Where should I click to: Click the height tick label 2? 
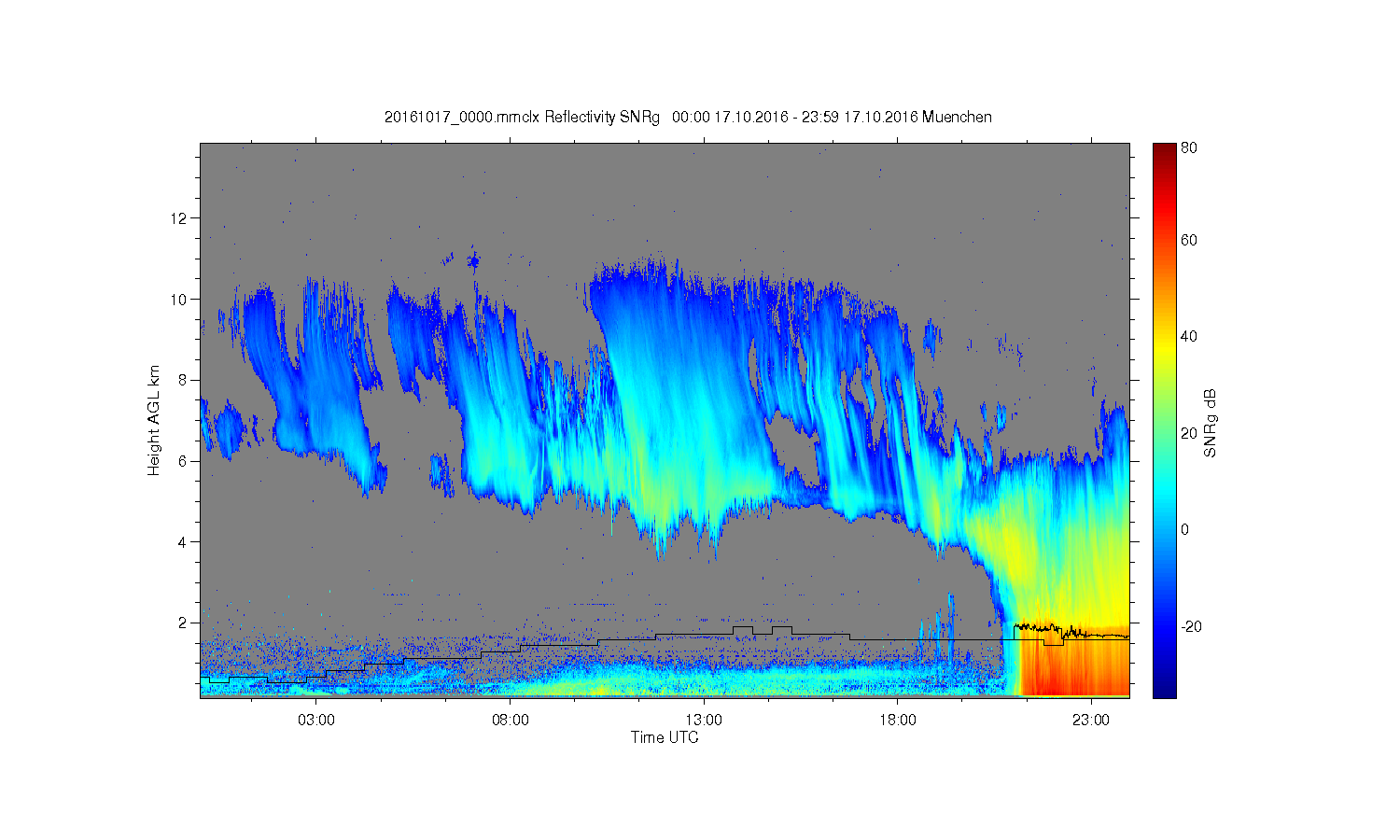183,623
